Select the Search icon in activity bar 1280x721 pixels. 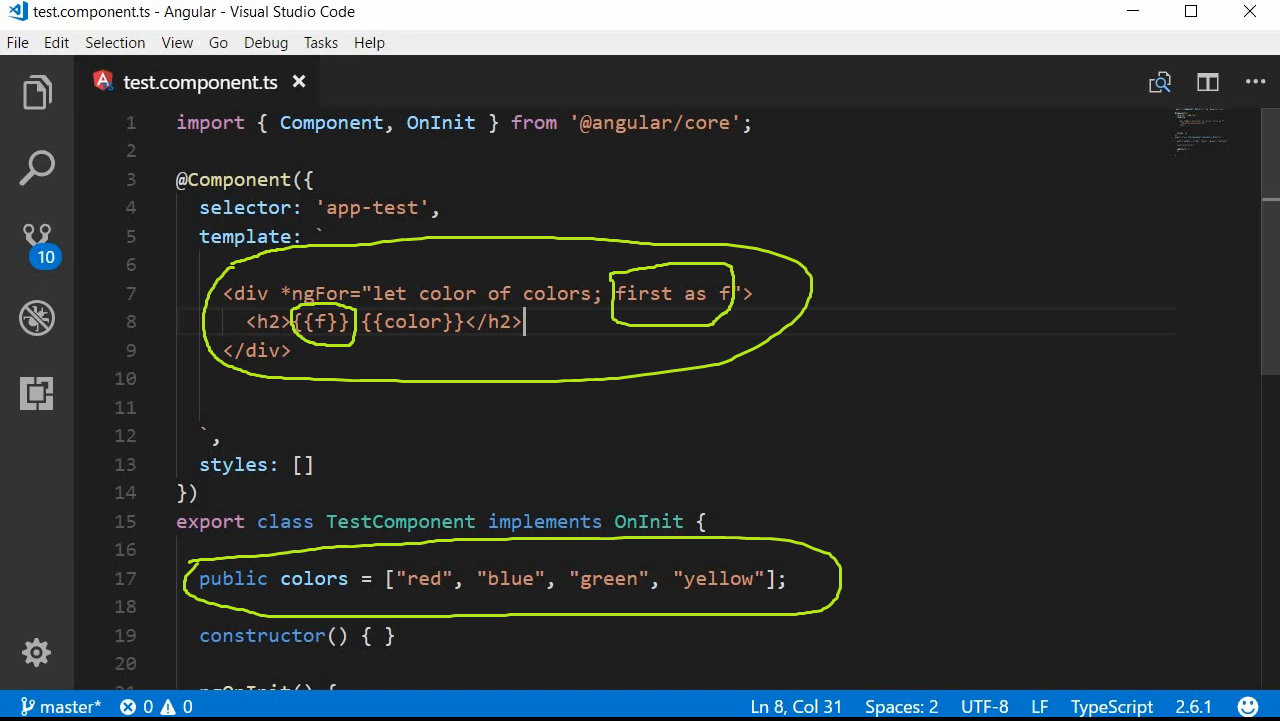(37, 167)
